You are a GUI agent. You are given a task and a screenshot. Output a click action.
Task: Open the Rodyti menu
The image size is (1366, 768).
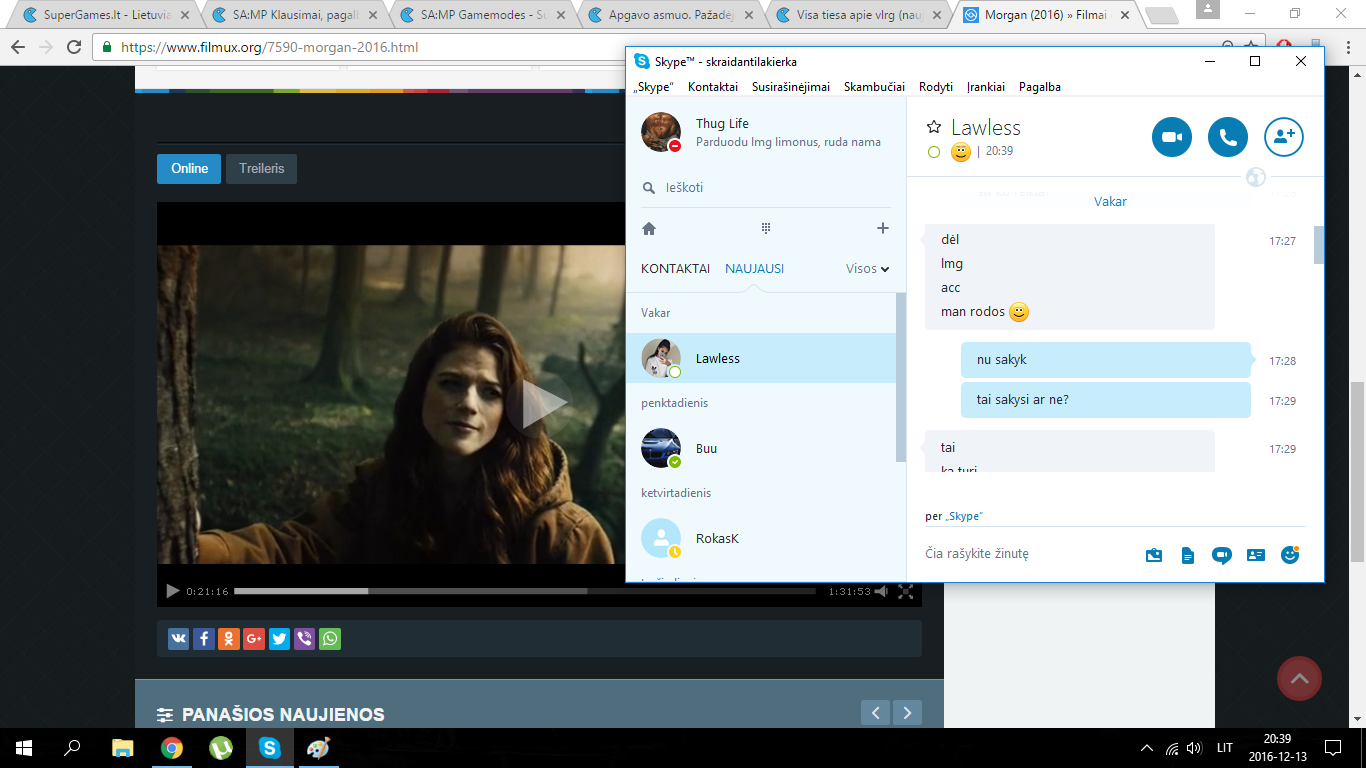(936, 87)
